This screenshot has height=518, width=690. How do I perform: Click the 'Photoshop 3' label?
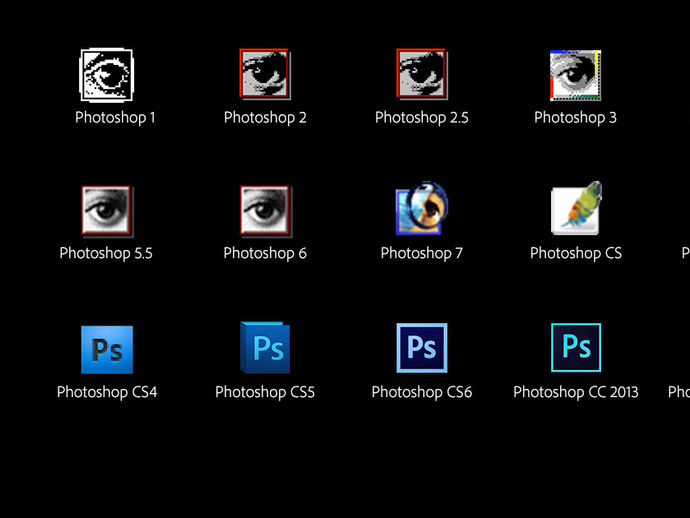[576, 118]
